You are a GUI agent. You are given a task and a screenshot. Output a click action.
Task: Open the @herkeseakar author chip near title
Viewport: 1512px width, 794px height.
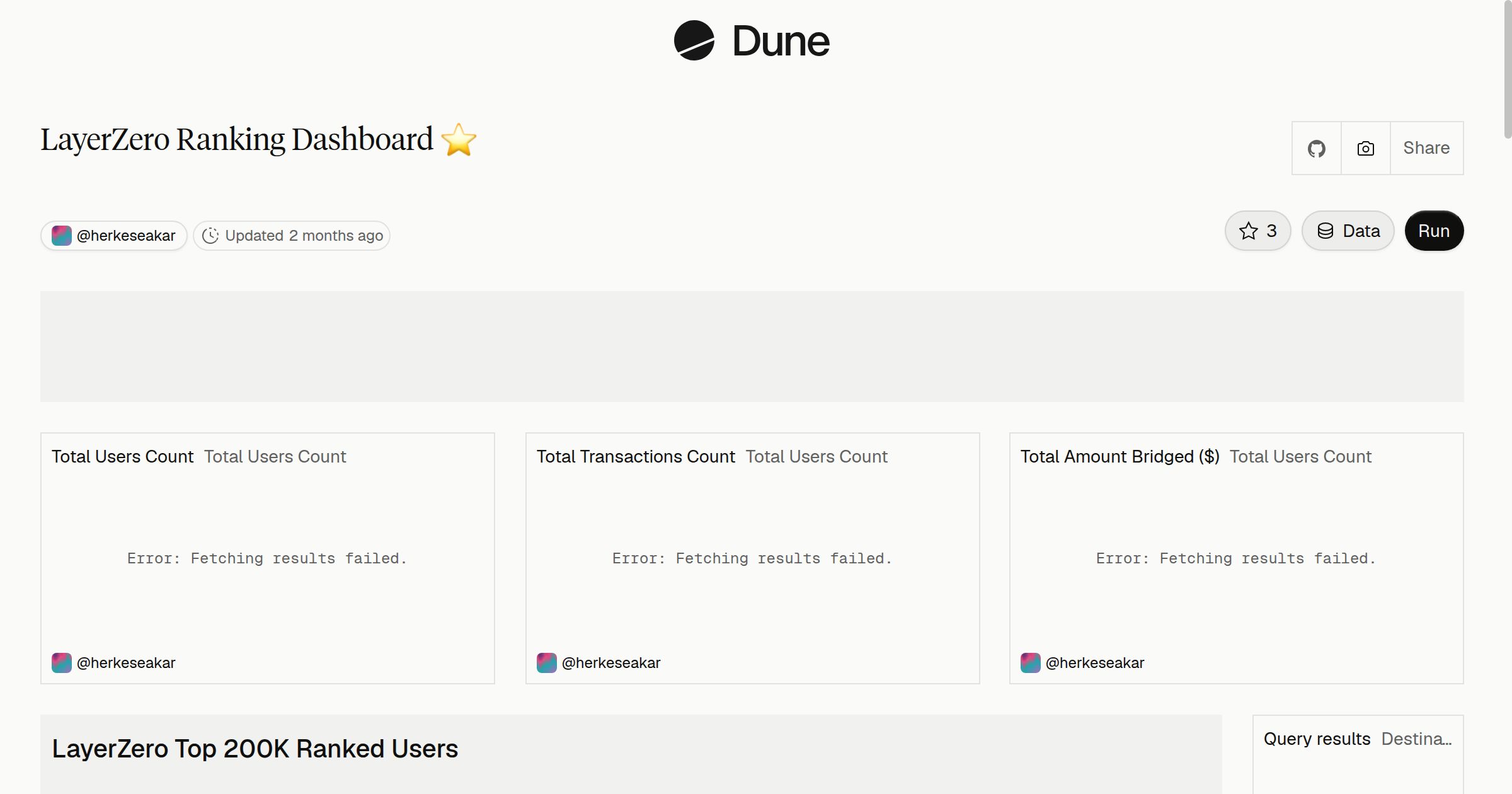click(x=114, y=236)
